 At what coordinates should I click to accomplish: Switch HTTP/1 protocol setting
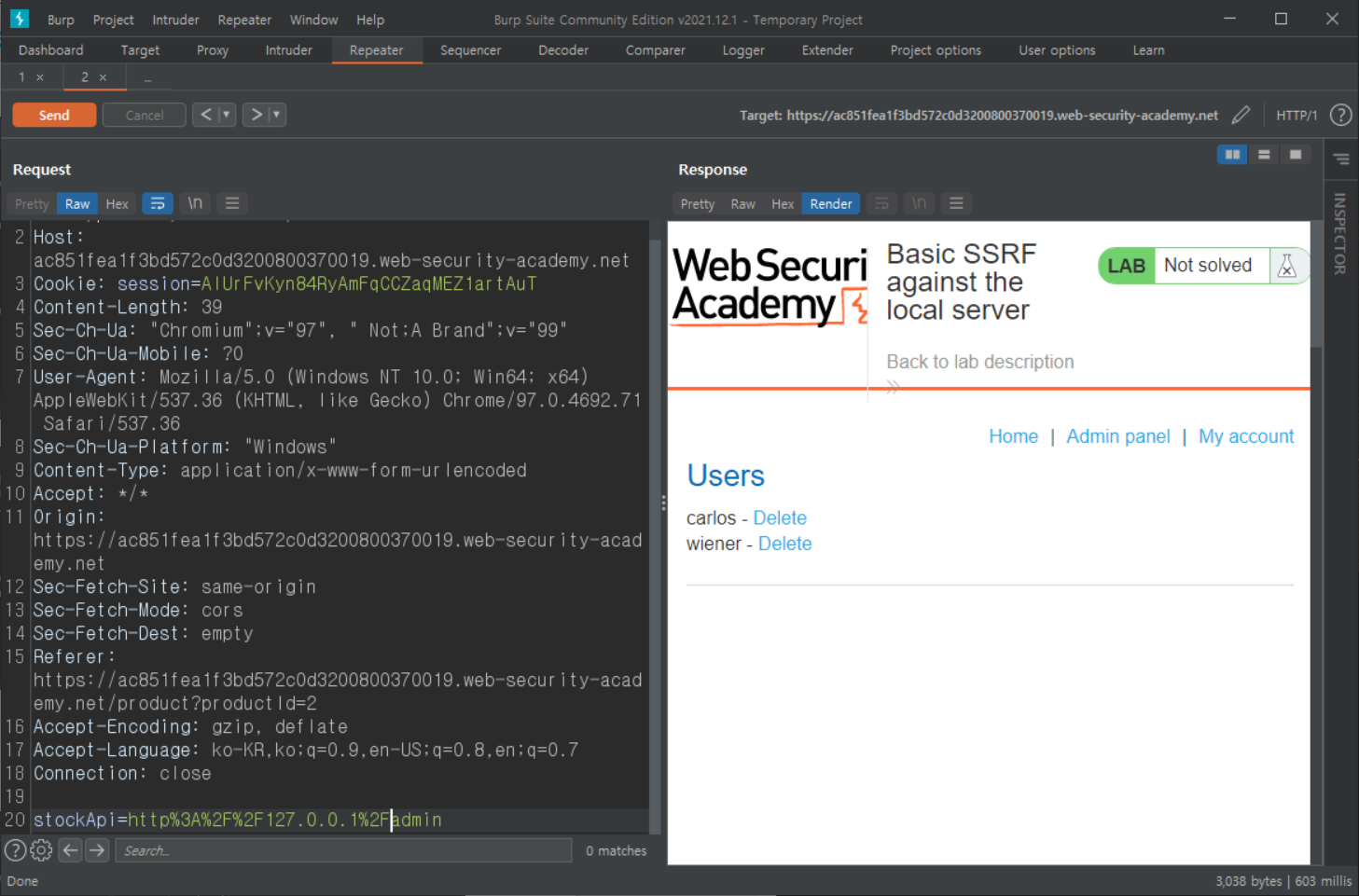click(1297, 115)
